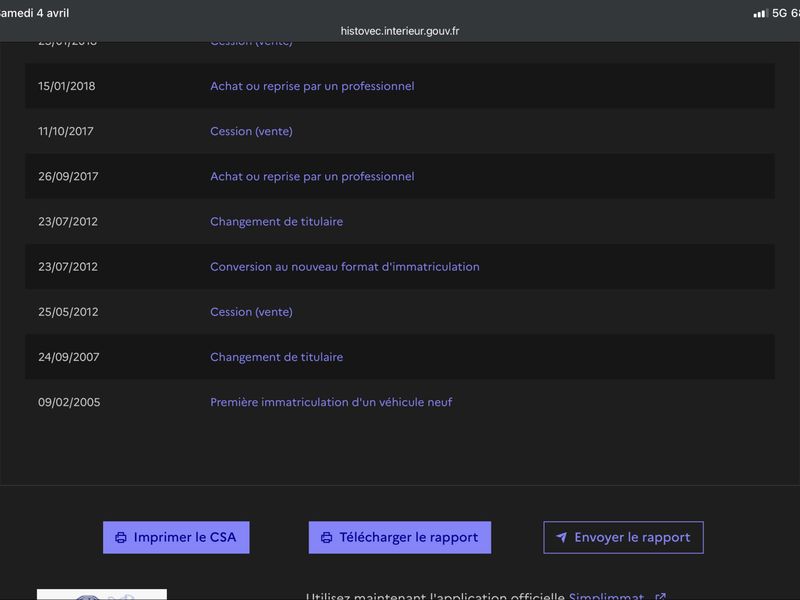Image resolution: width=800 pixels, height=600 pixels.
Task: Click the printer icon on Télécharger le rapport
Action: click(x=326, y=538)
